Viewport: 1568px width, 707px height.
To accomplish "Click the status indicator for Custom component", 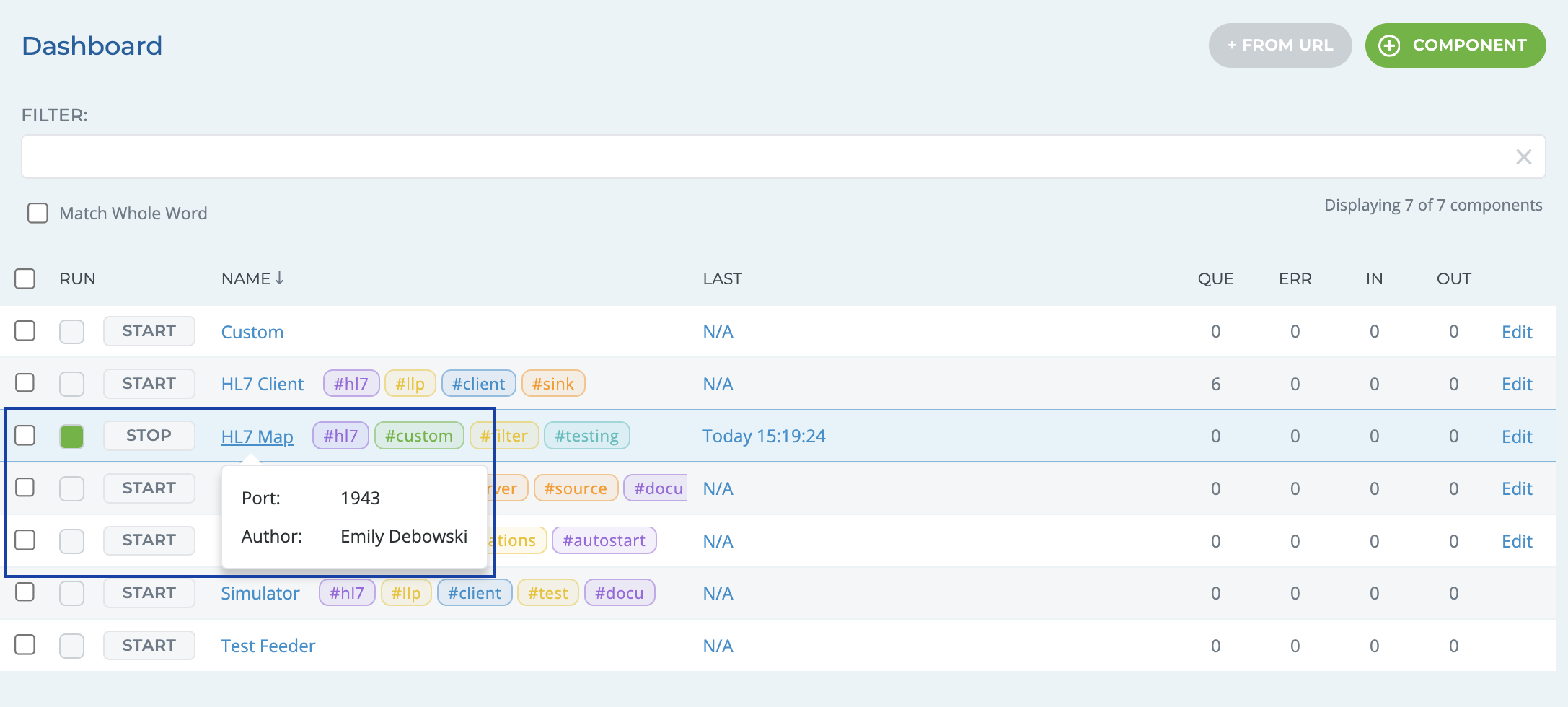I will pyautogui.click(x=71, y=332).
